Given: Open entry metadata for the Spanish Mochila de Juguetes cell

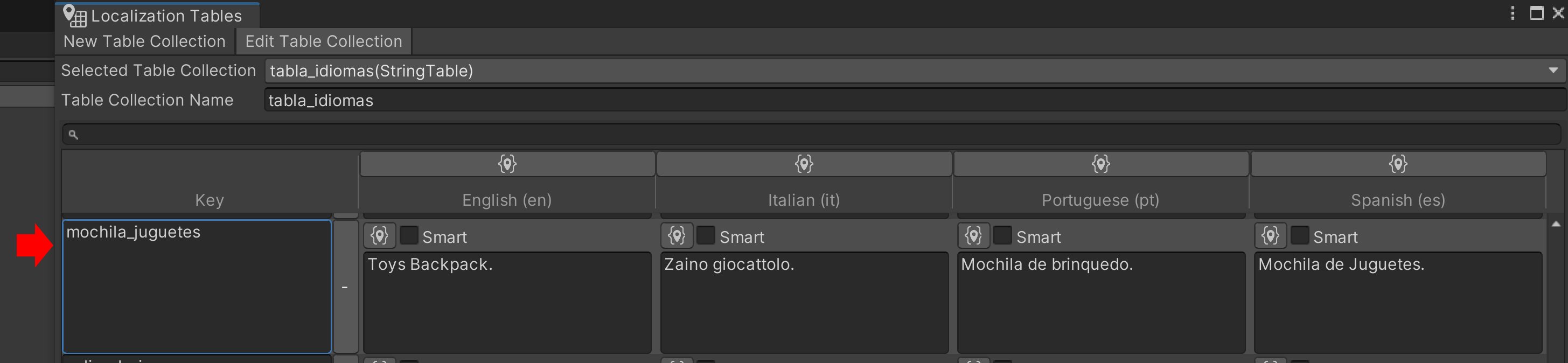Looking at the screenshot, I should tap(1270, 236).
